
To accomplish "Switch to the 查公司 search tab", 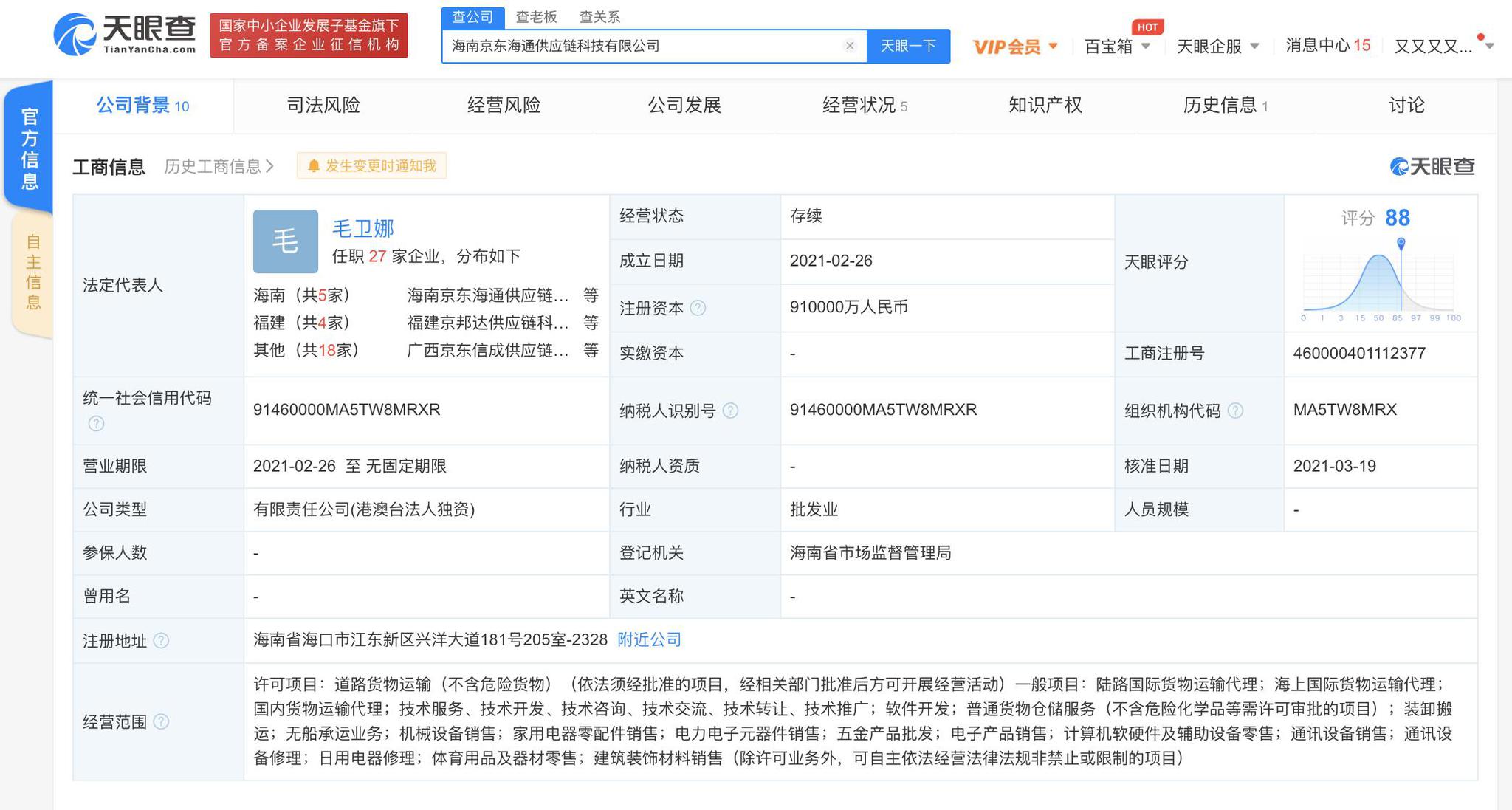I will pos(472,17).
